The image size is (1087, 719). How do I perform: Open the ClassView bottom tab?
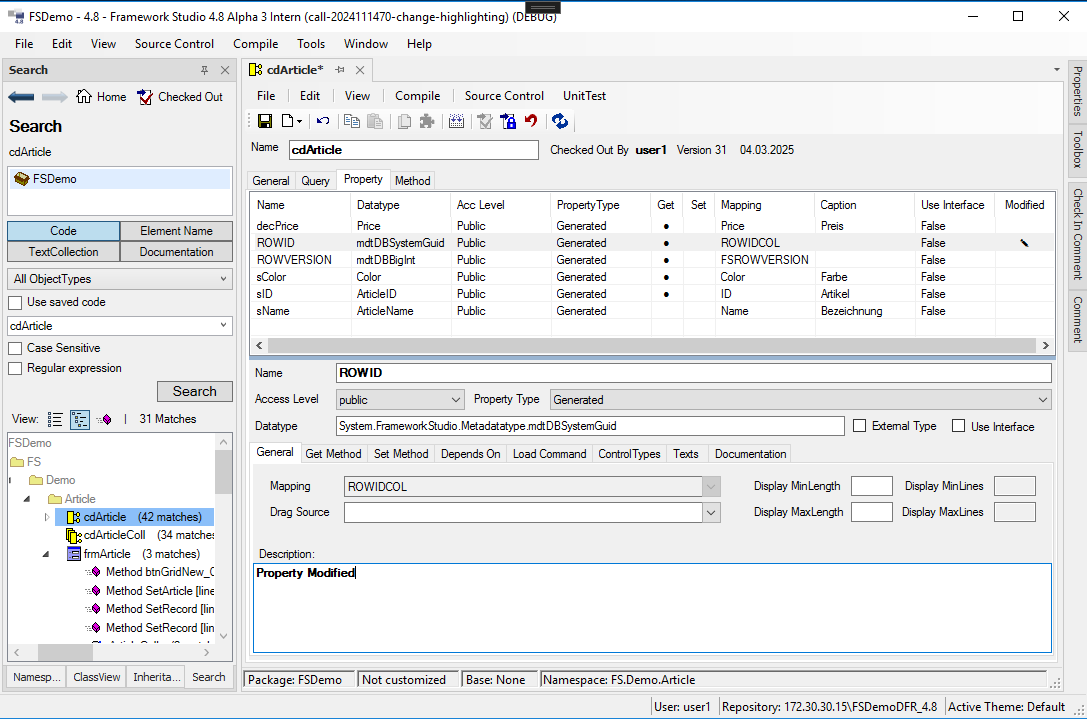[x=96, y=677]
